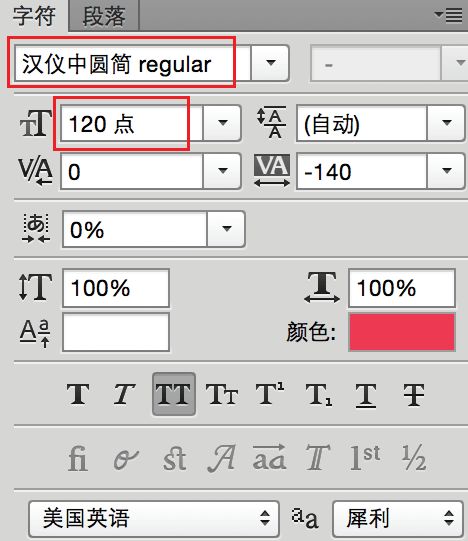Toggle Superscript style
This screenshot has width=468, height=541.
click(270, 393)
